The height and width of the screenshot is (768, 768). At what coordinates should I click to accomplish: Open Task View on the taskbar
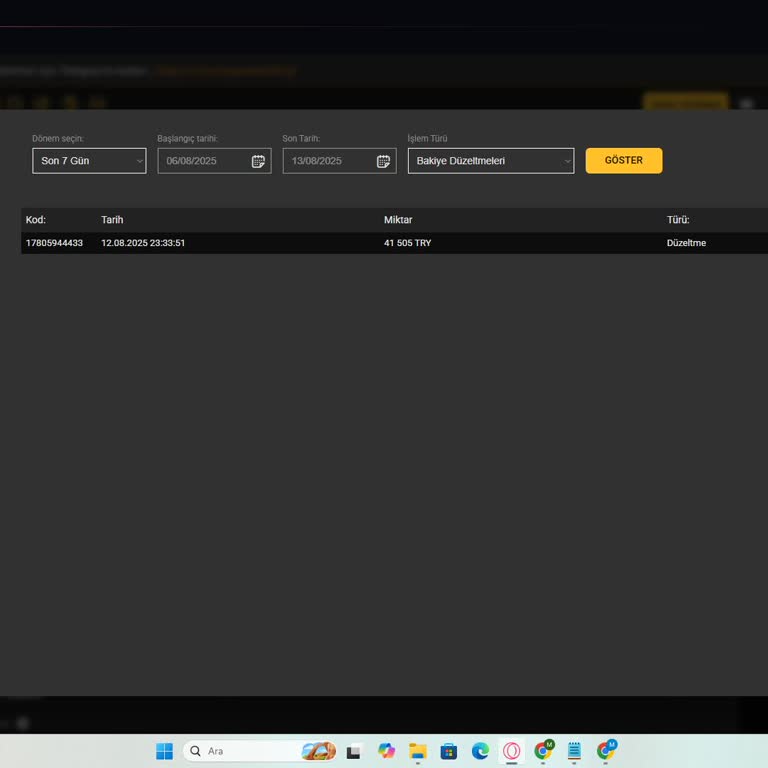354,751
